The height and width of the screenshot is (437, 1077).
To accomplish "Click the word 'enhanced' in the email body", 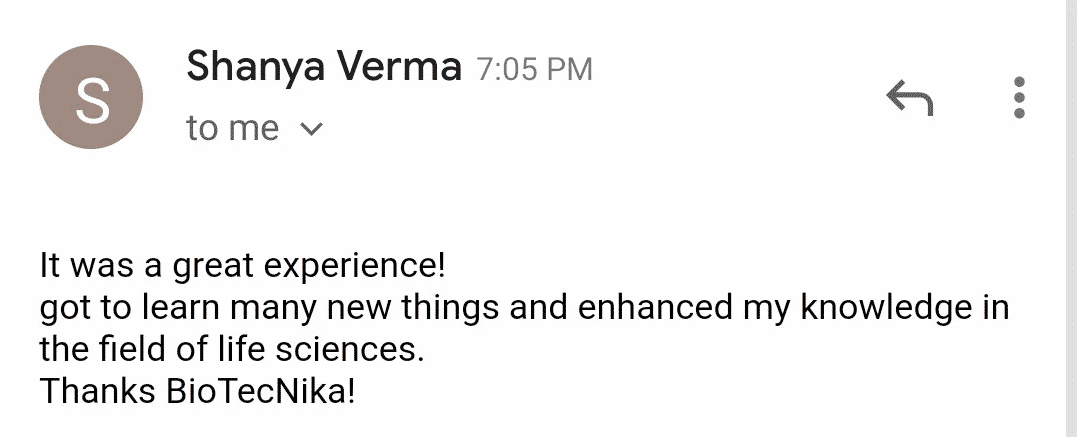I will (655, 307).
